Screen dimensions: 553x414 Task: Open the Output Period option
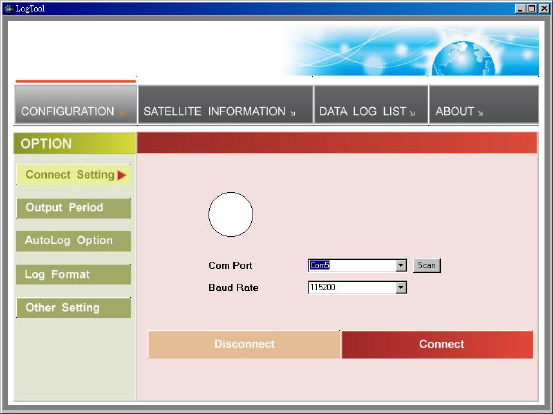coord(73,208)
